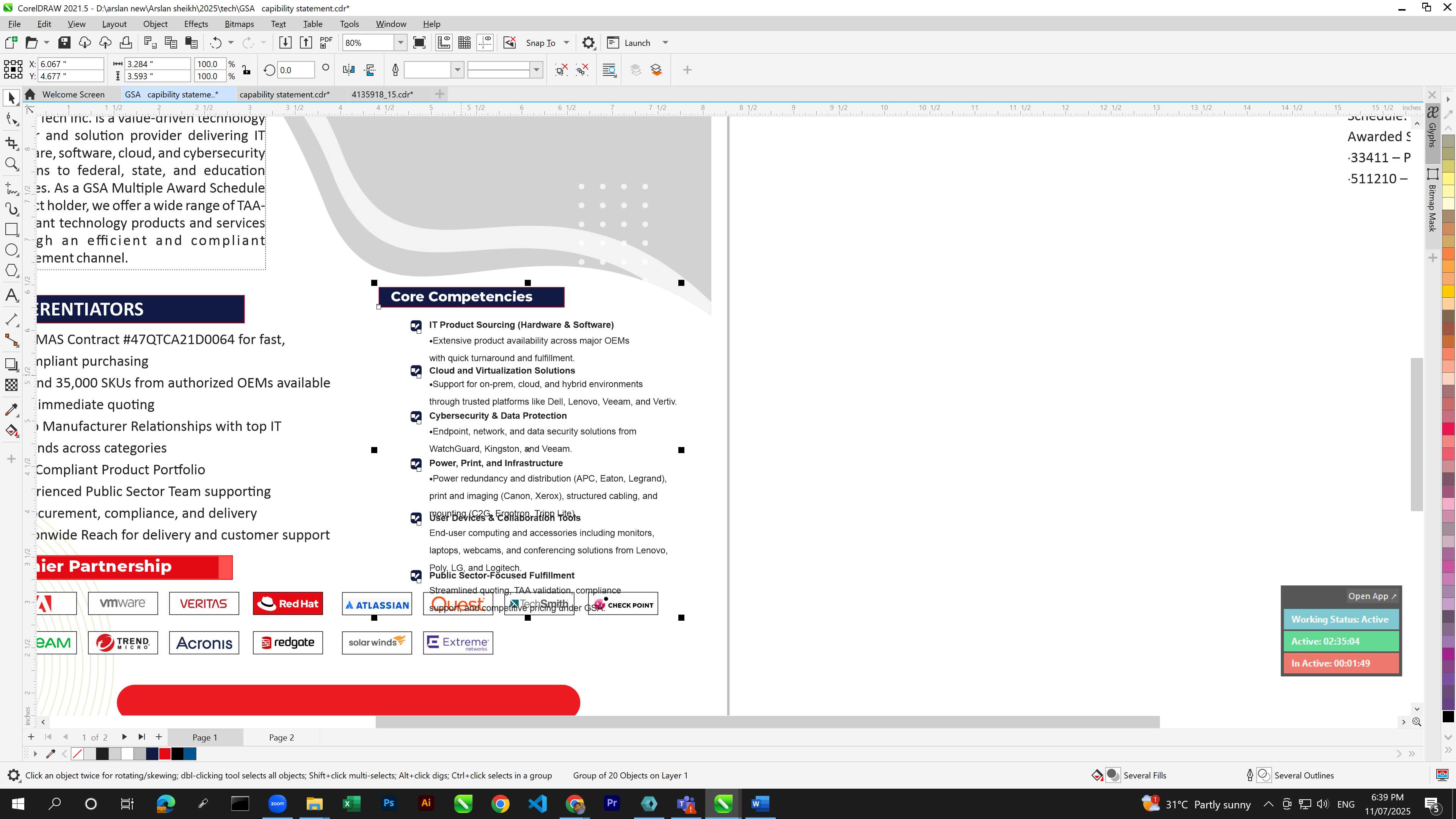Import a file into the document
1456x819 pixels.
pos(286,42)
